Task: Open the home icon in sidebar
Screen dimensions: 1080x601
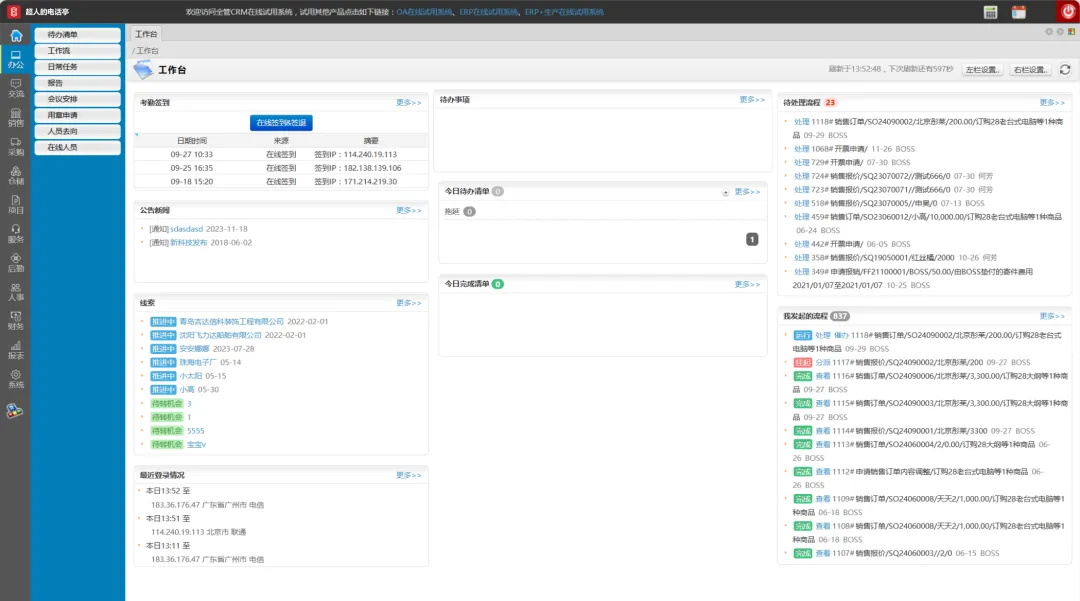Action: [15, 36]
